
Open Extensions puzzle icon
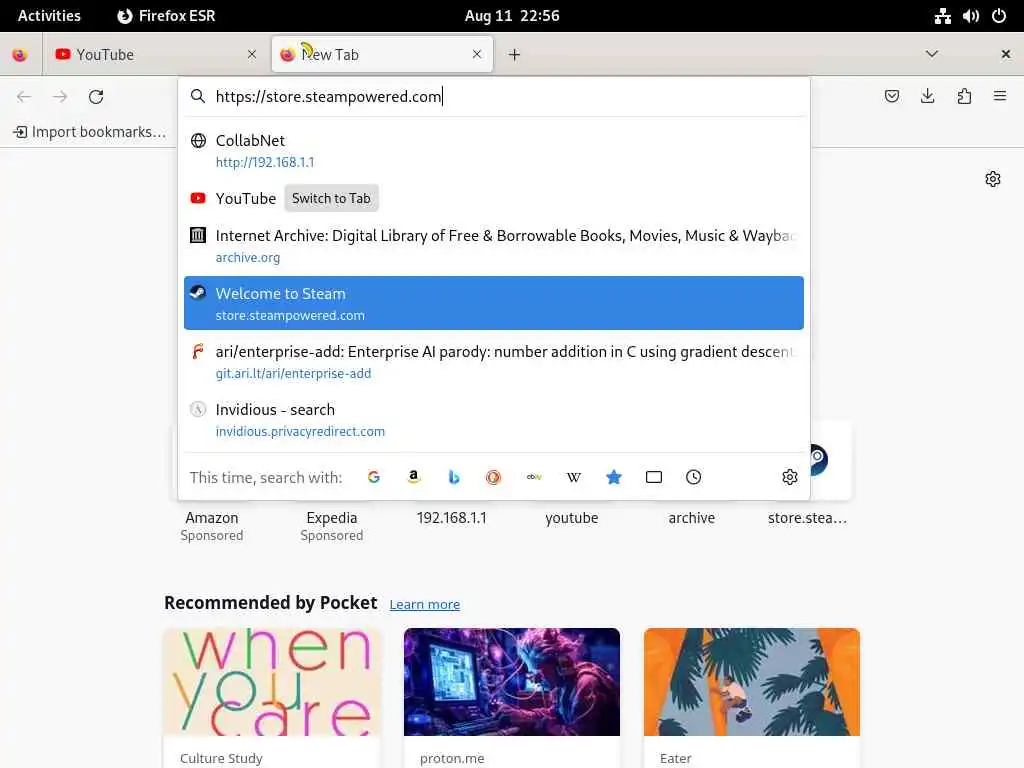point(964,97)
